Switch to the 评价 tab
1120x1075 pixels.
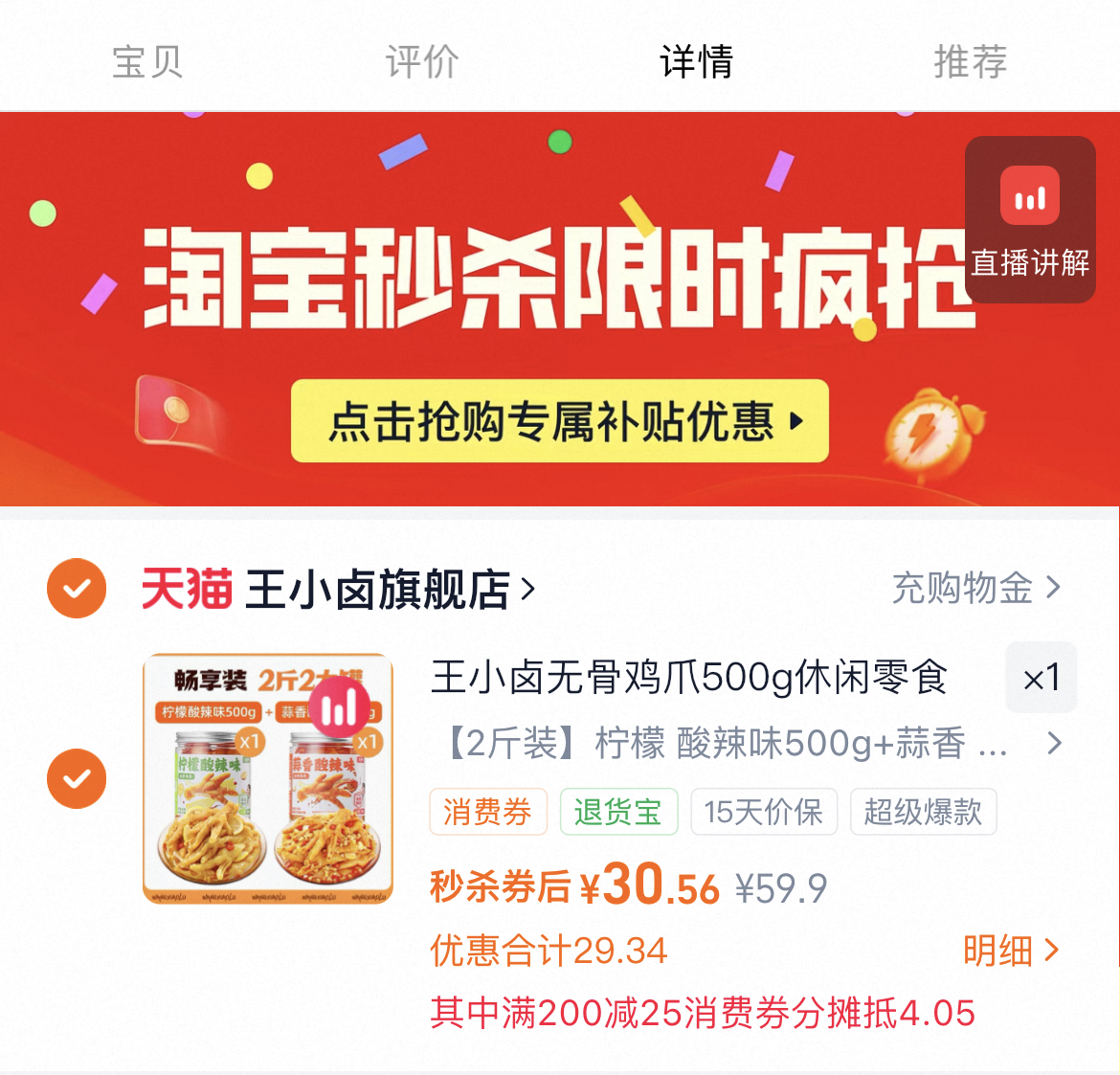(x=422, y=61)
